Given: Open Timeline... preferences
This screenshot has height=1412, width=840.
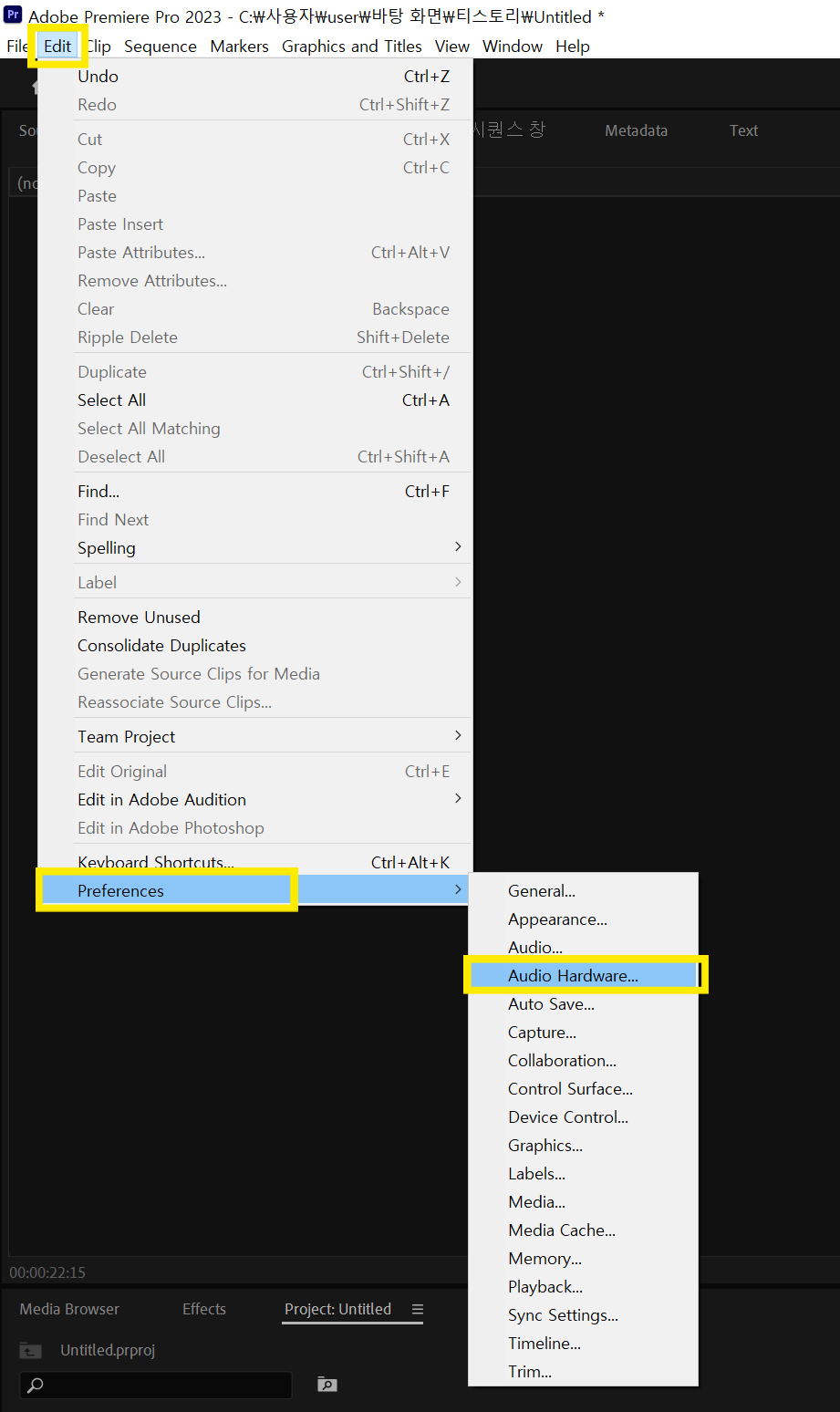Looking at the screenshot, I should click(583, 1344).
